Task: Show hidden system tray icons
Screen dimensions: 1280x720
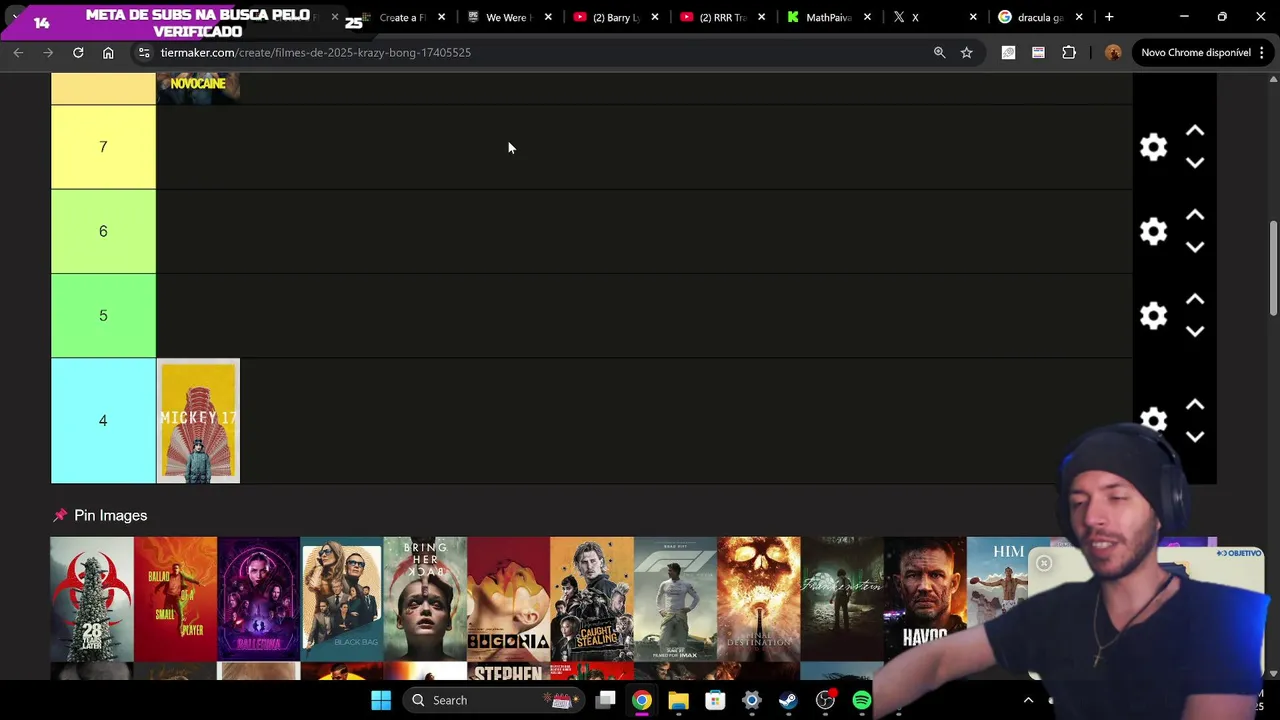Action: (x=1028, y=700)
